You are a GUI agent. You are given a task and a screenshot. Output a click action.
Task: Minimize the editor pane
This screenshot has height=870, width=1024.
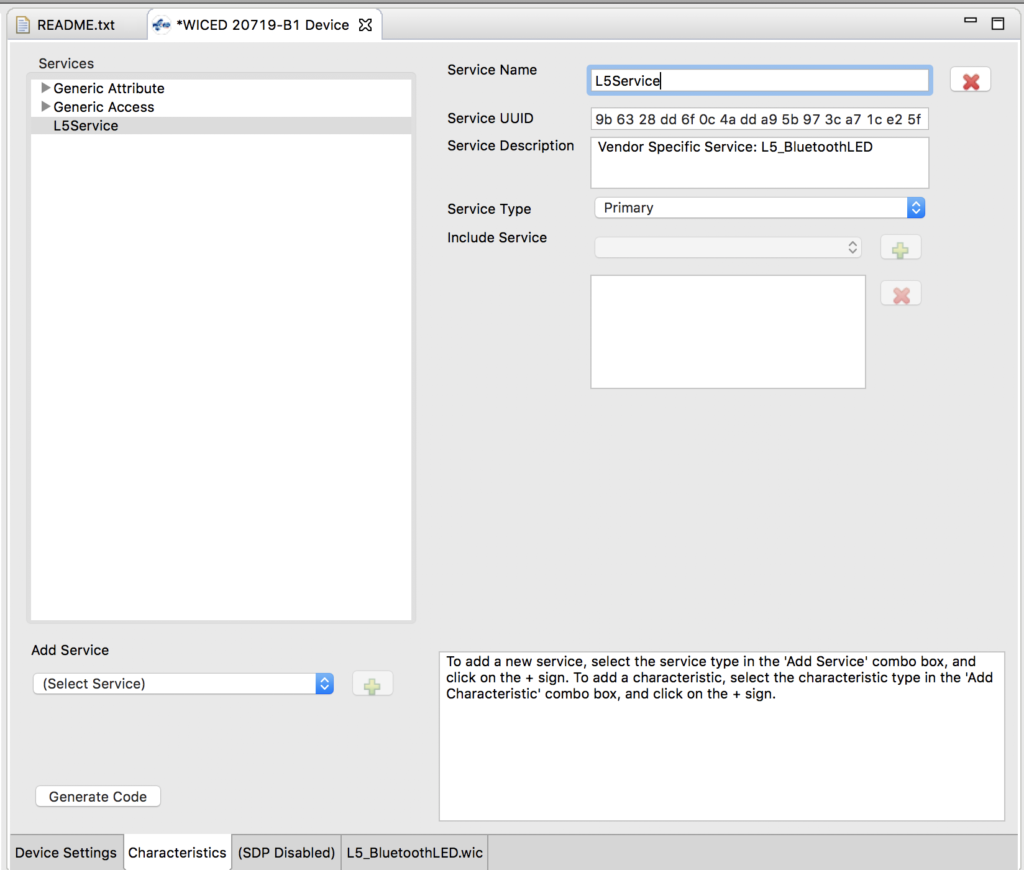970,21
